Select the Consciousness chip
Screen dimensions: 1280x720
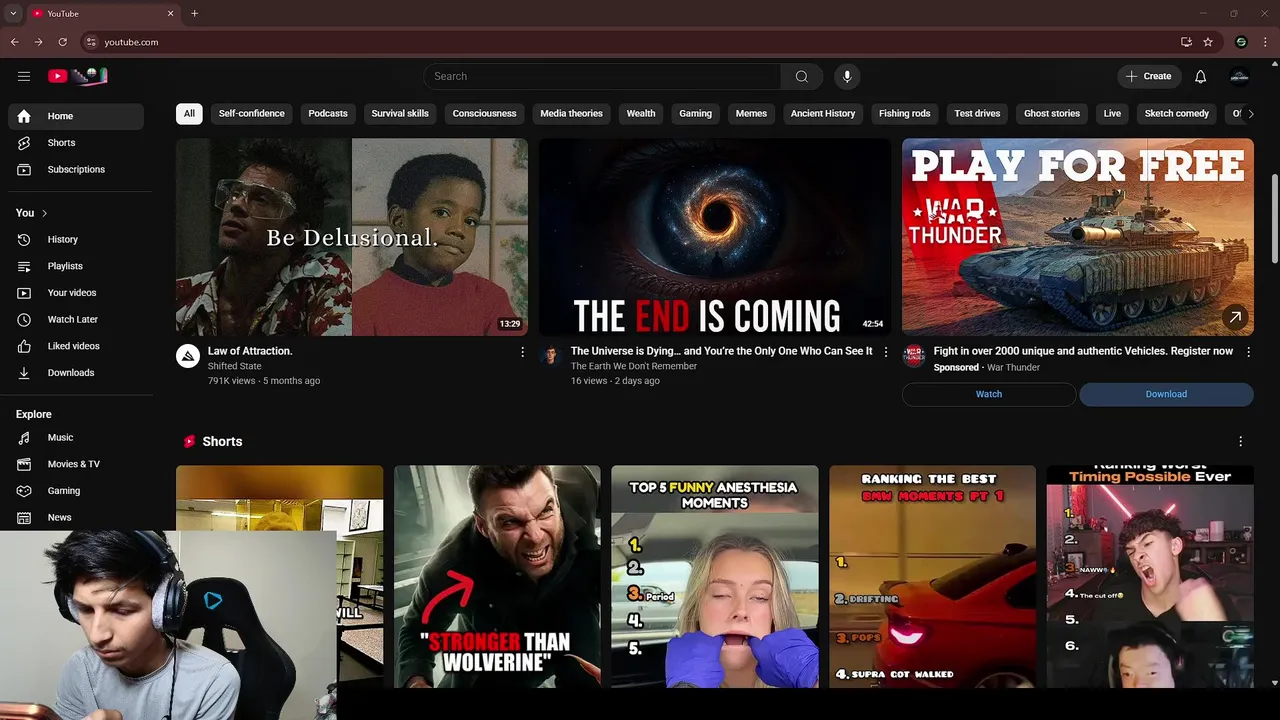click(484, 113)
